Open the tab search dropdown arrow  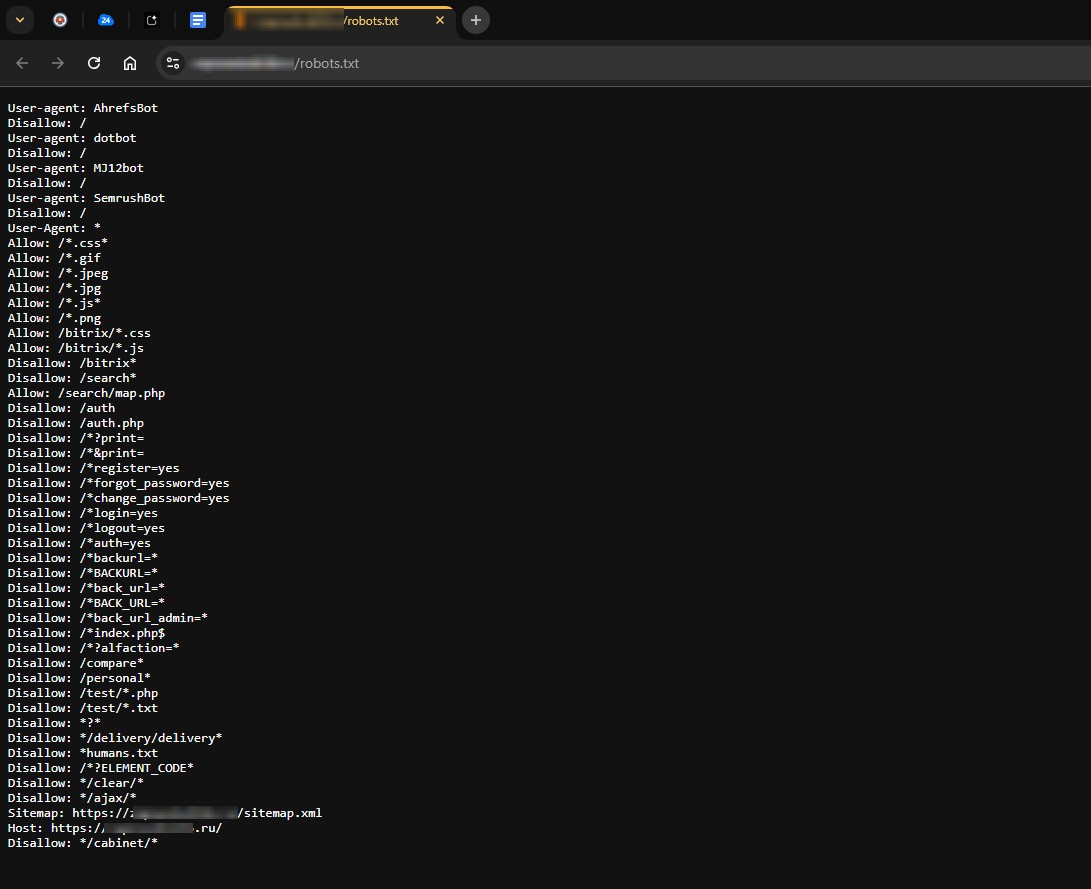coord(20,20)
